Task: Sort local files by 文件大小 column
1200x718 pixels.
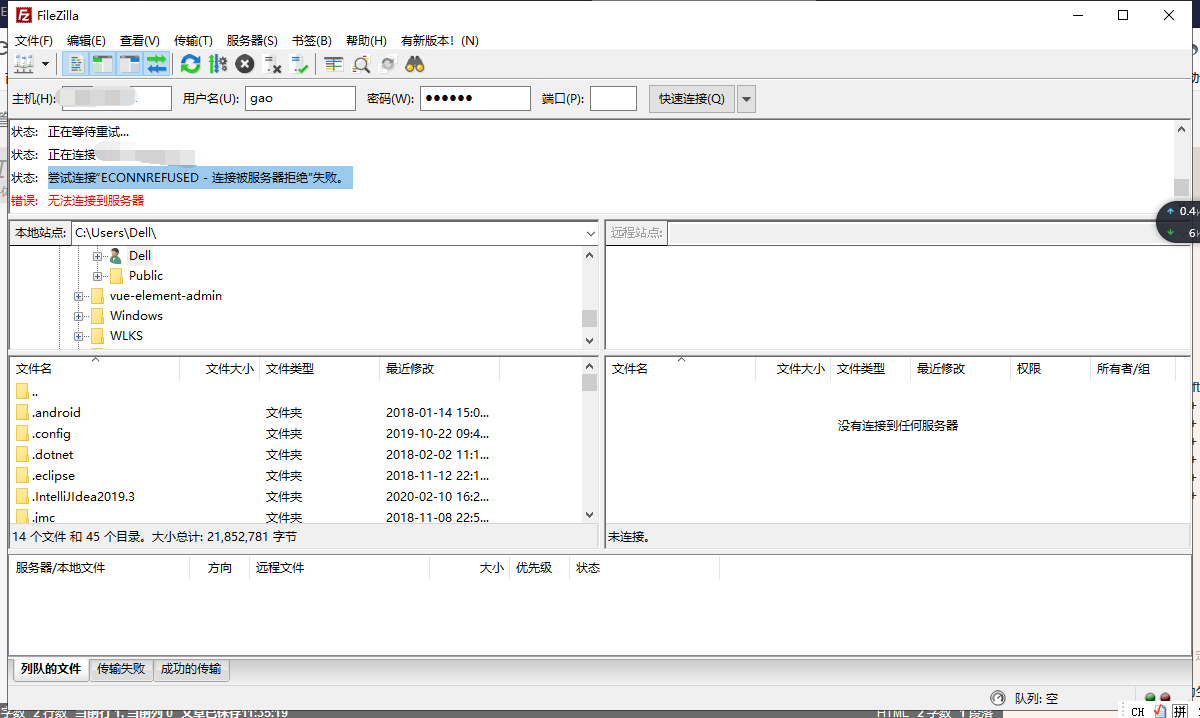Action: [x=220, y=368]
